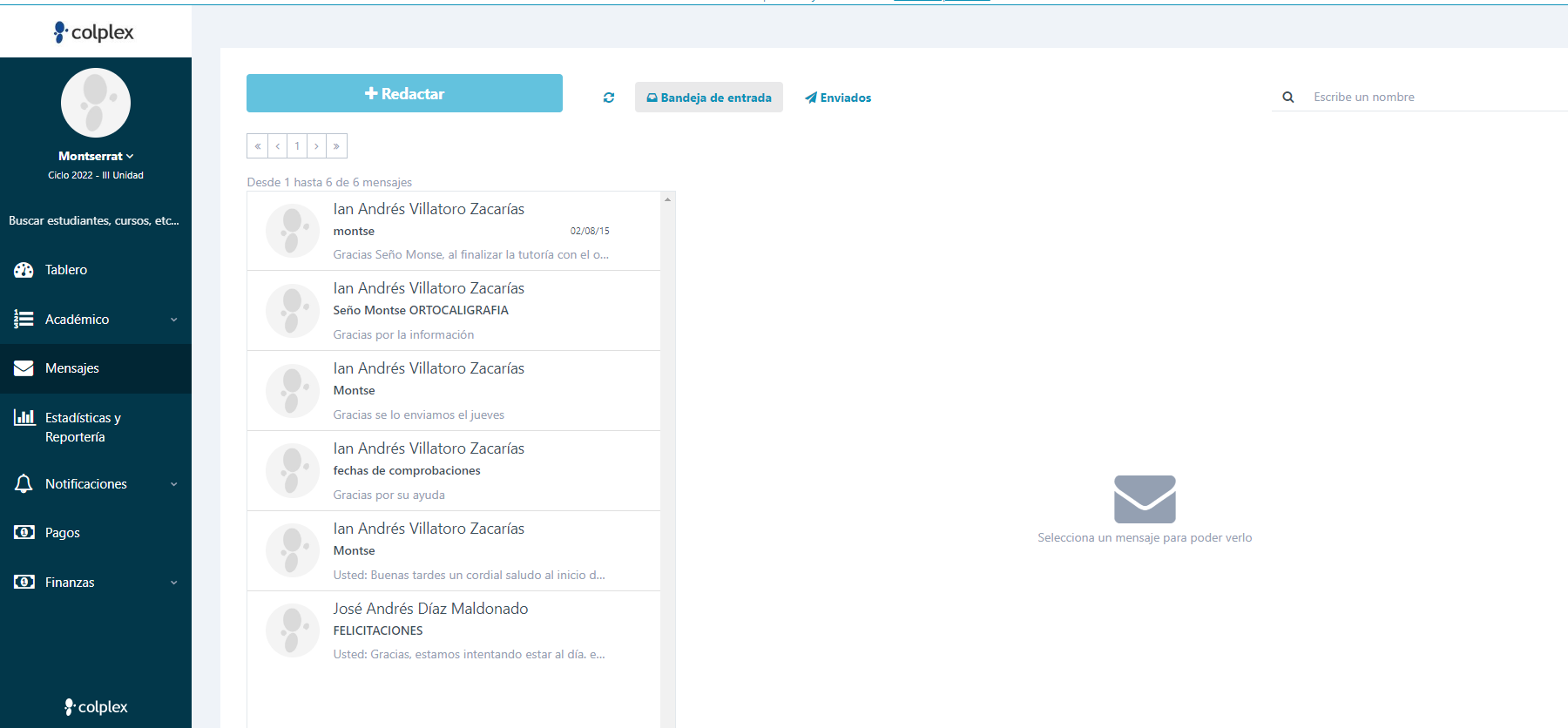This screenshot has height=728, width=1568.
Task: Expand the Montserrat user dropdown
Action: [96, 156]
